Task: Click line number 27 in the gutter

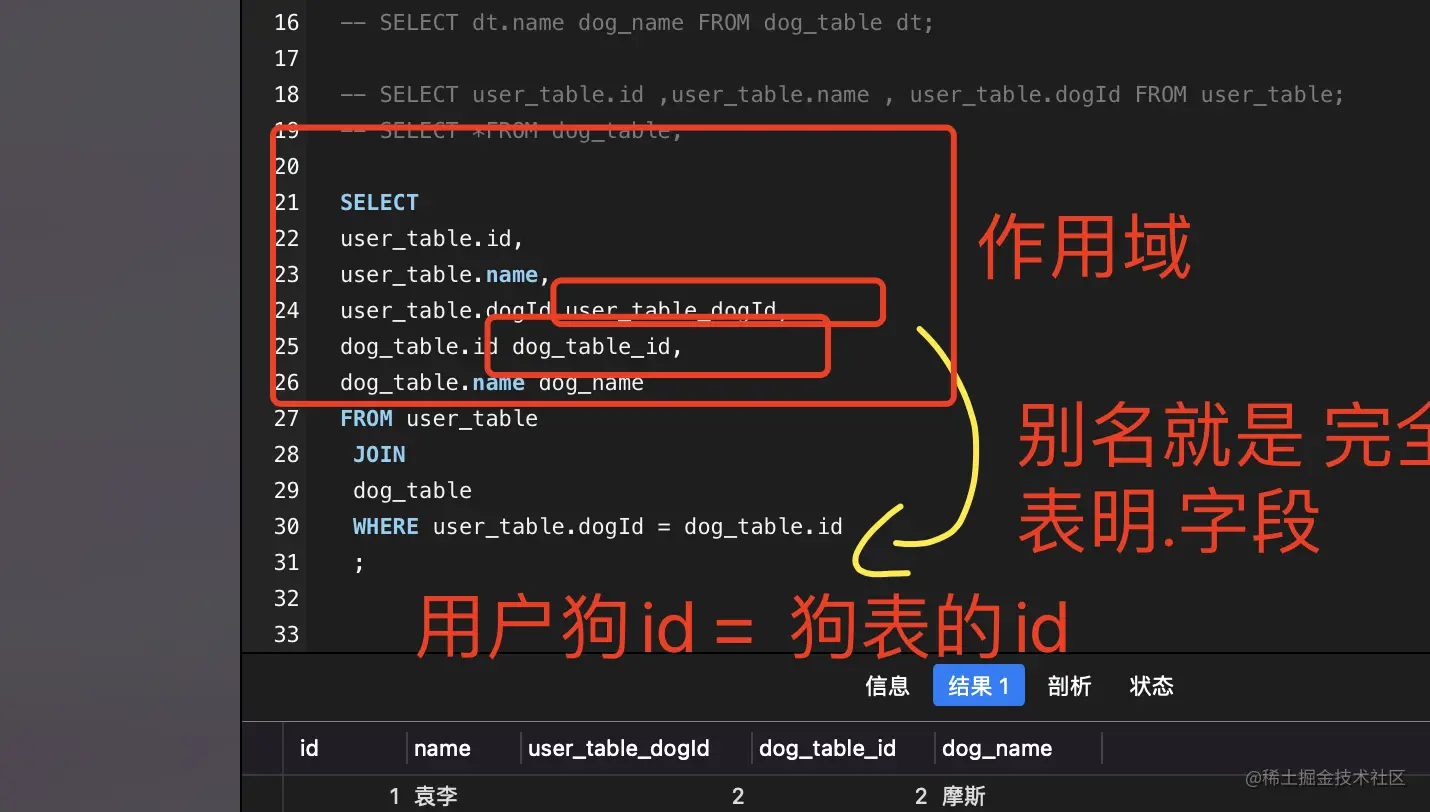Action: (x=286, y=418)
